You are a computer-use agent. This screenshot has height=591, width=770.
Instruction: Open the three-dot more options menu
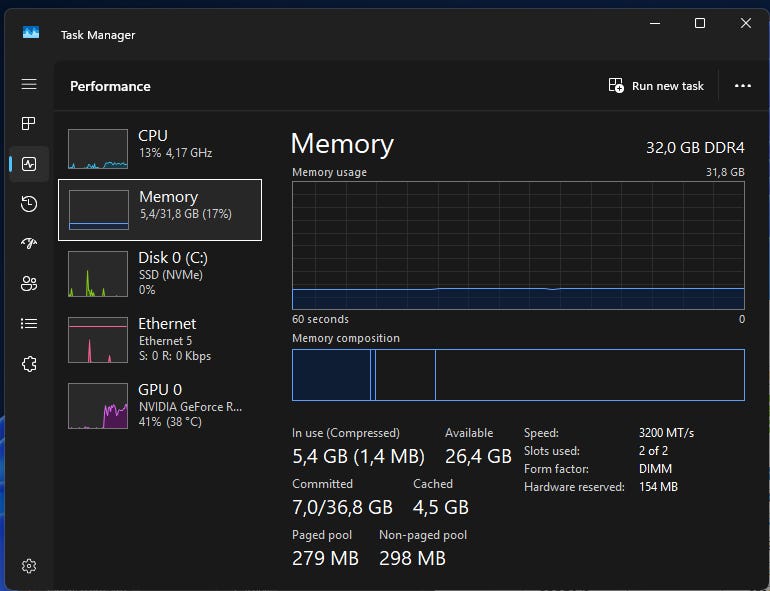point(742,86)
